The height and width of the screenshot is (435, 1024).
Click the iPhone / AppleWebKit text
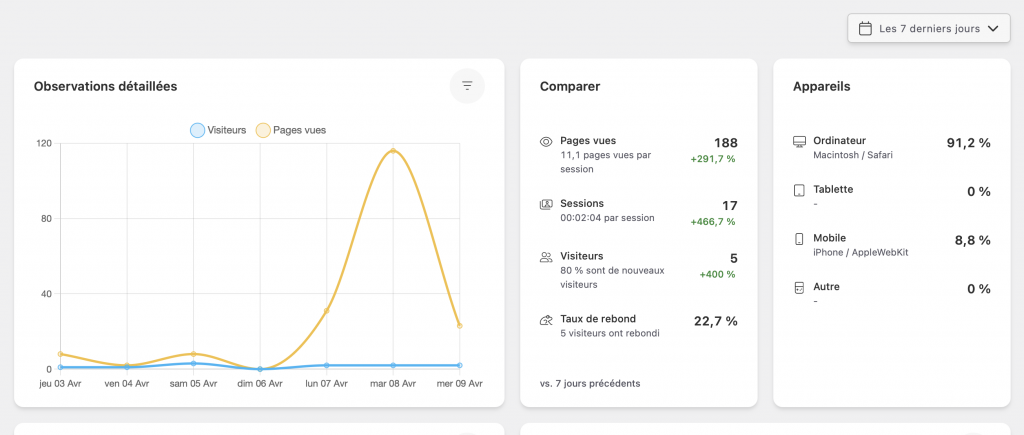point(861,253)
